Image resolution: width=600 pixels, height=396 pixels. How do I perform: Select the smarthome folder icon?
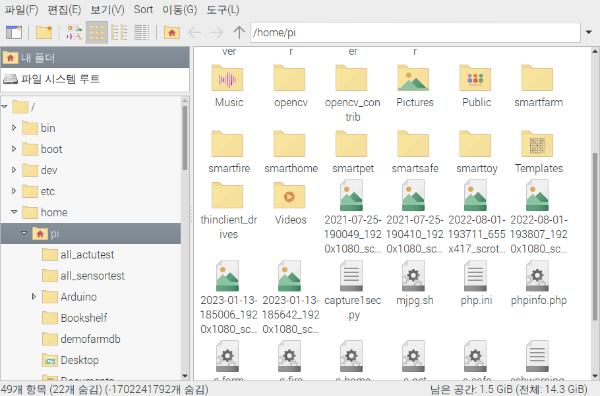coord(290,143)
